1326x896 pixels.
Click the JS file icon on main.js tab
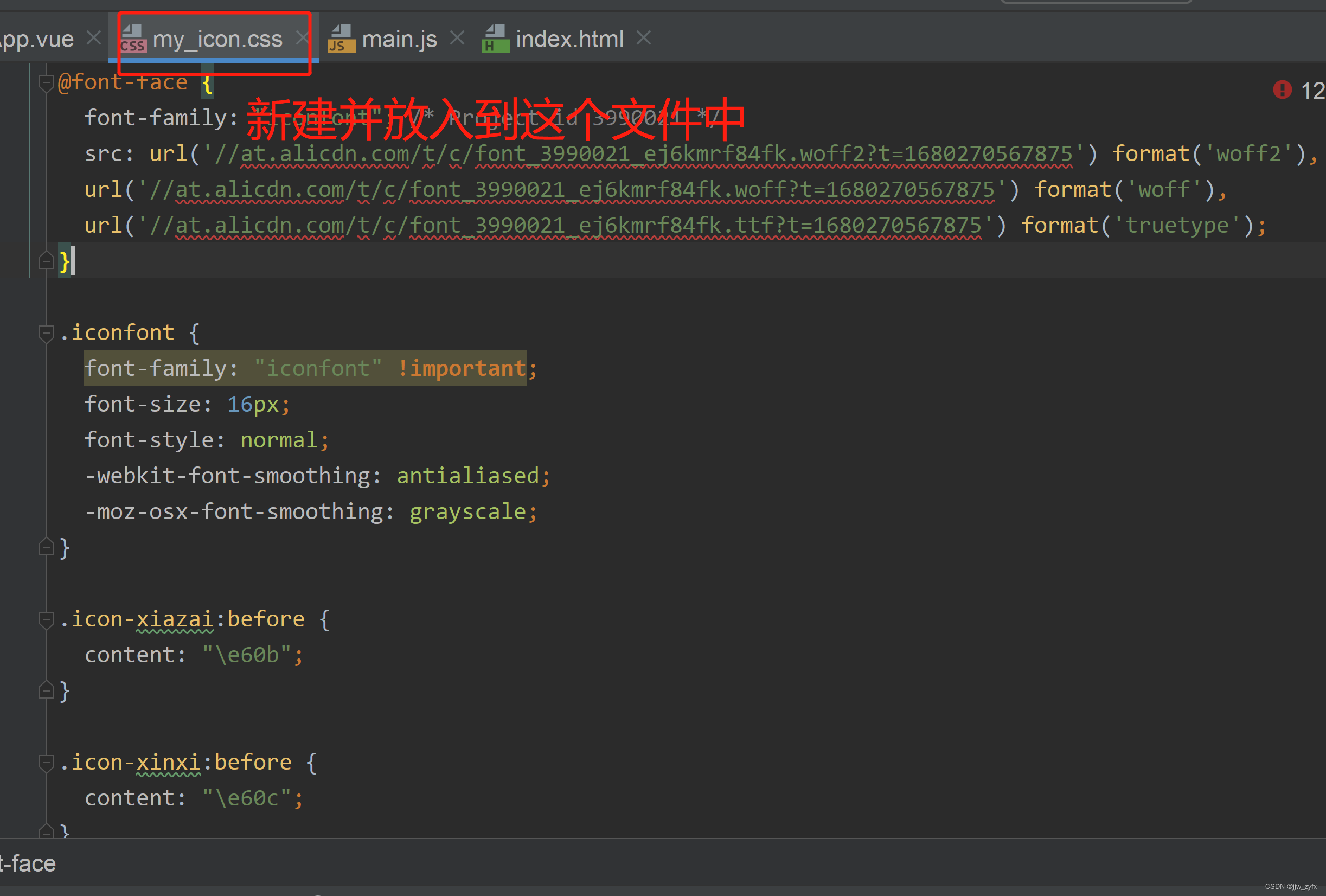click(x=341, y=39)
